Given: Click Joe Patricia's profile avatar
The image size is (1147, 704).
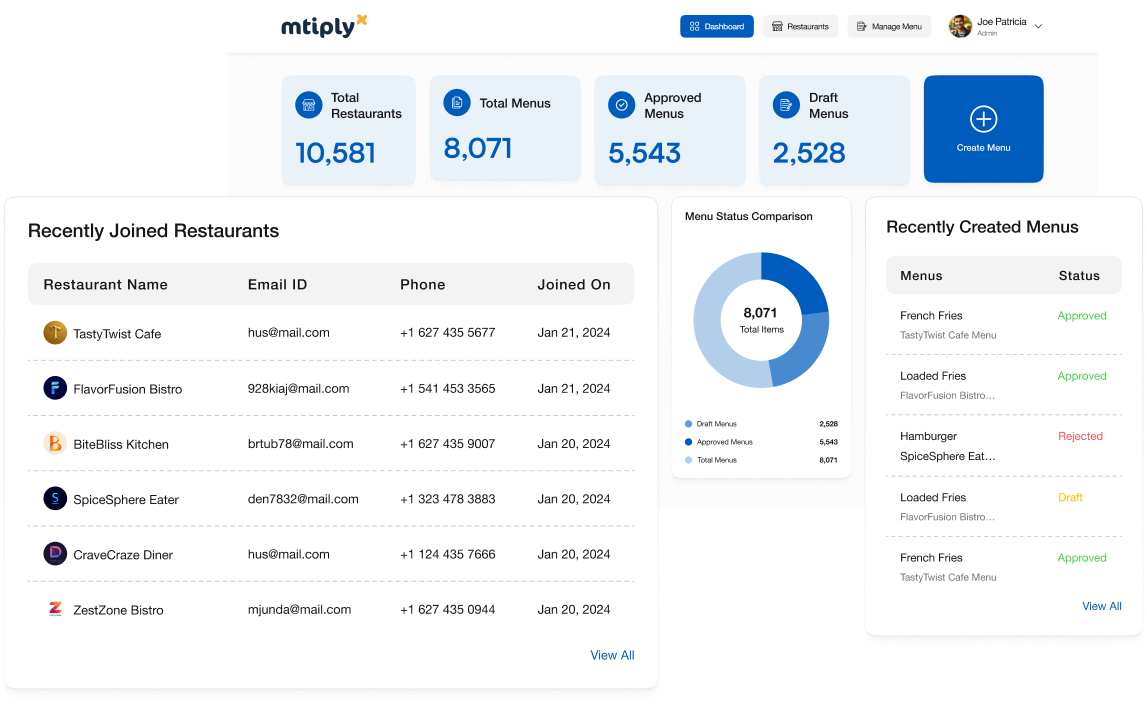Looking at the screenshot, I should [960, 26].
